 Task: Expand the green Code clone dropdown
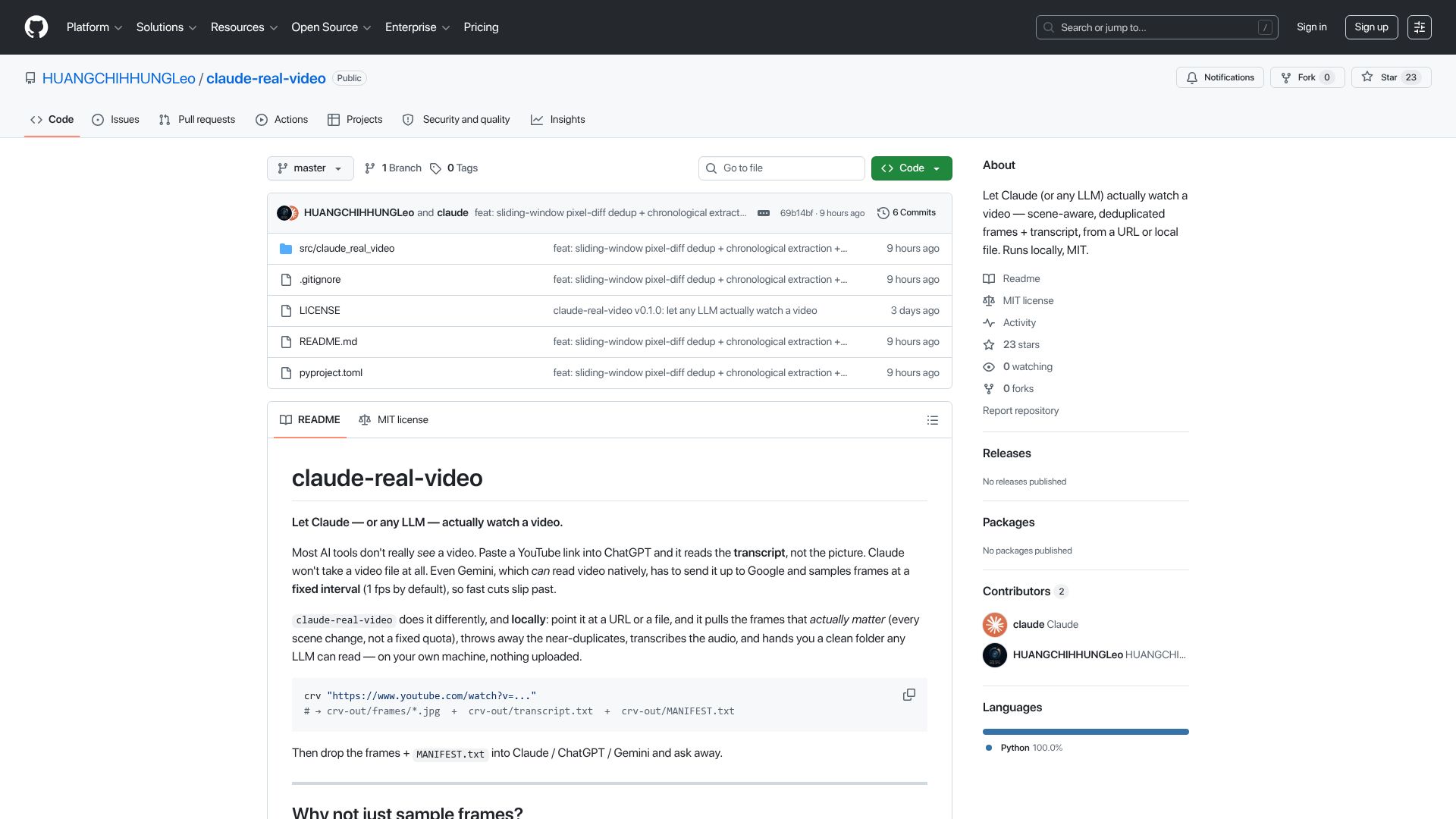pos(912,168)
